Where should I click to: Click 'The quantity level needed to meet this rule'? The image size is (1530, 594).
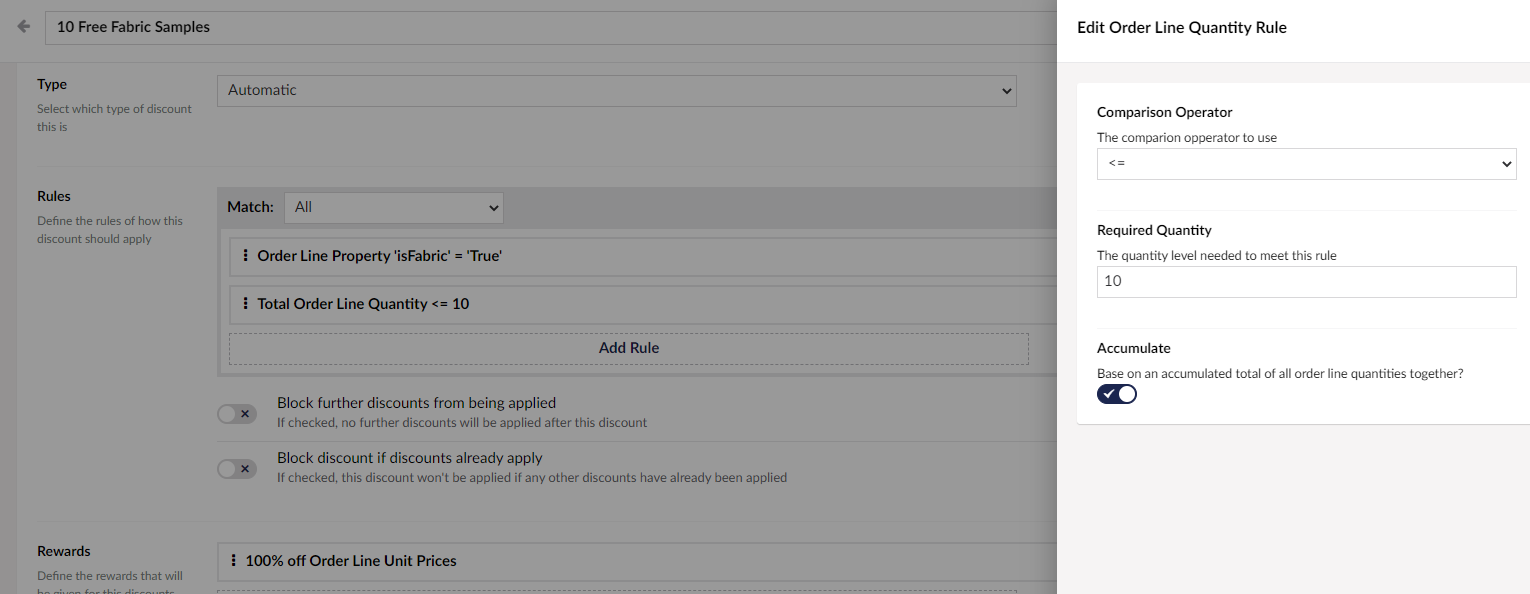1217,255
